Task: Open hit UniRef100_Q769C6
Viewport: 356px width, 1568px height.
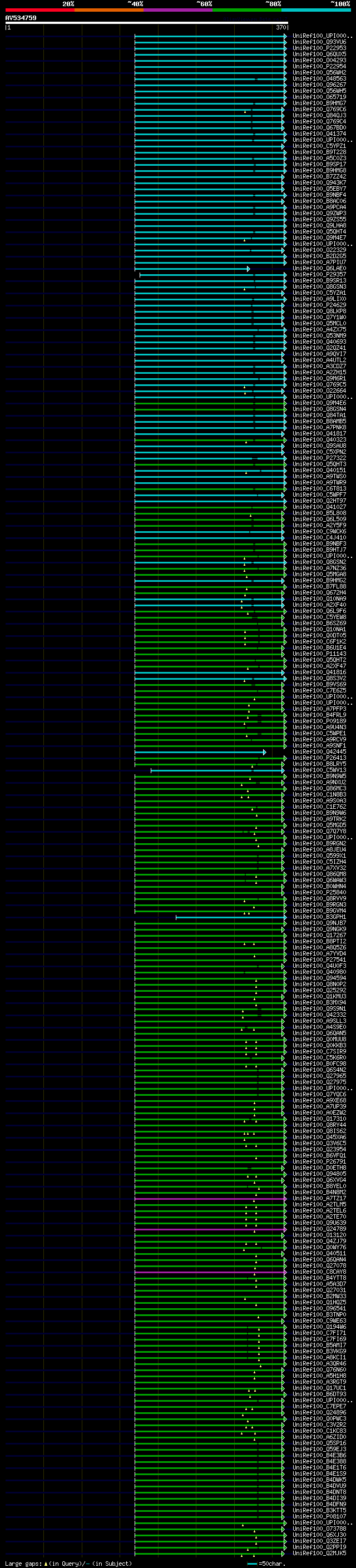Action: pos(319,109)
